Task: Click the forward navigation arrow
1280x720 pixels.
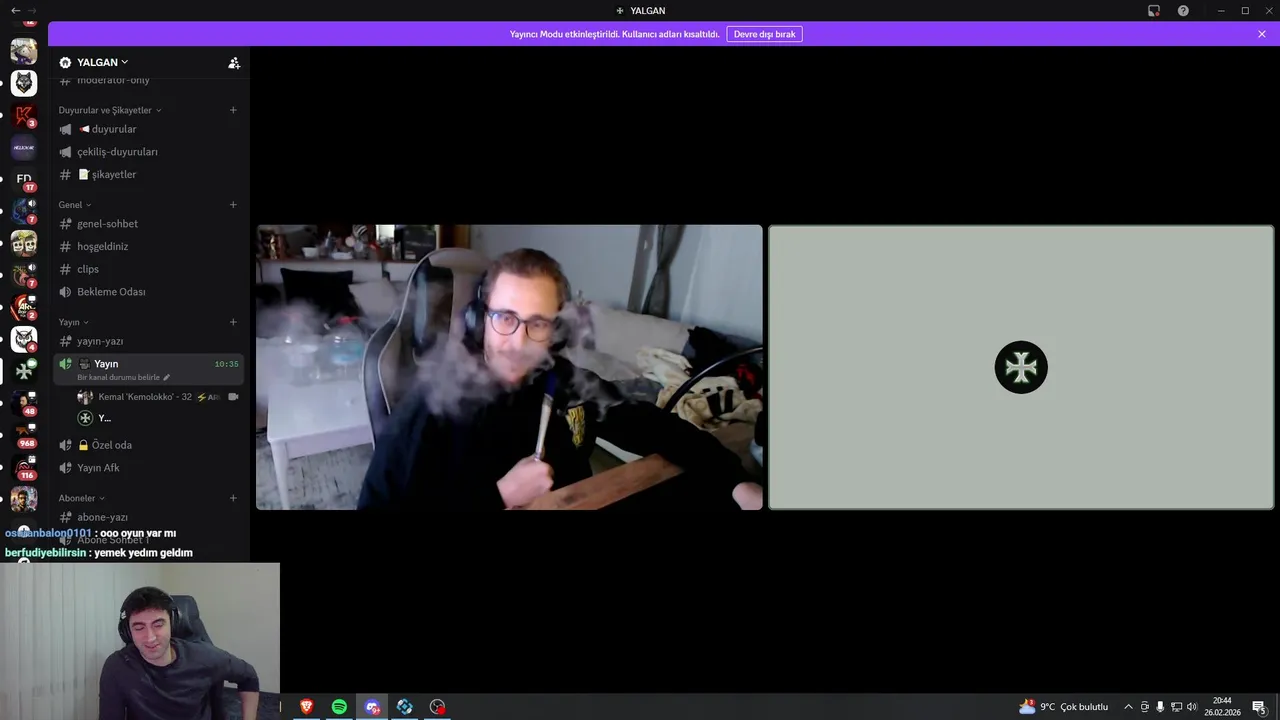Action: pyautogui.click(x=31, y=10)
